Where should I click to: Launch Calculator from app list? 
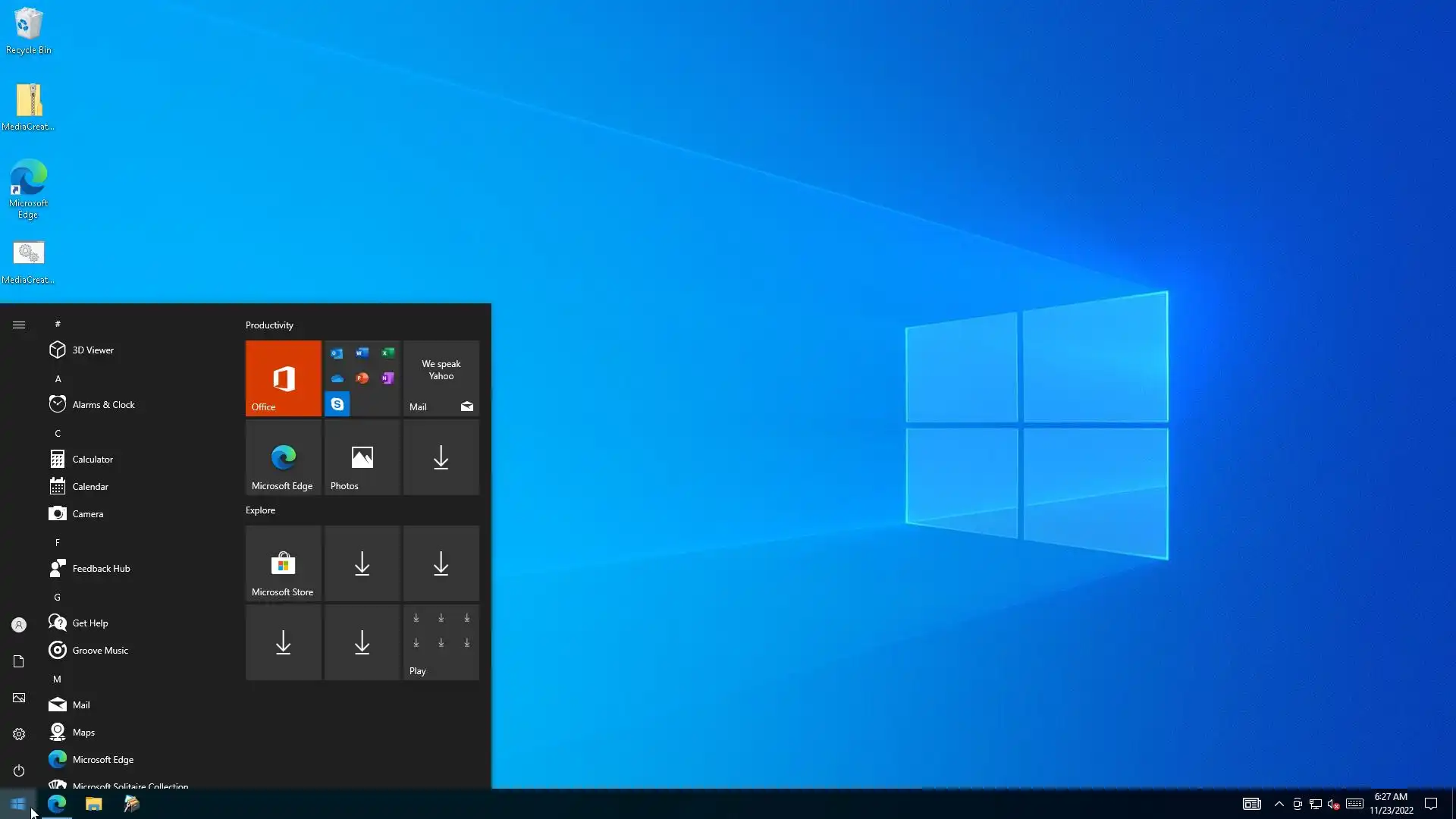[x=93, y=459]
